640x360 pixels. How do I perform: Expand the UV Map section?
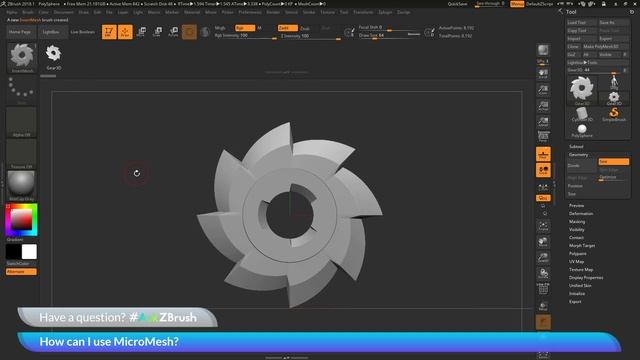click(576, 262)
